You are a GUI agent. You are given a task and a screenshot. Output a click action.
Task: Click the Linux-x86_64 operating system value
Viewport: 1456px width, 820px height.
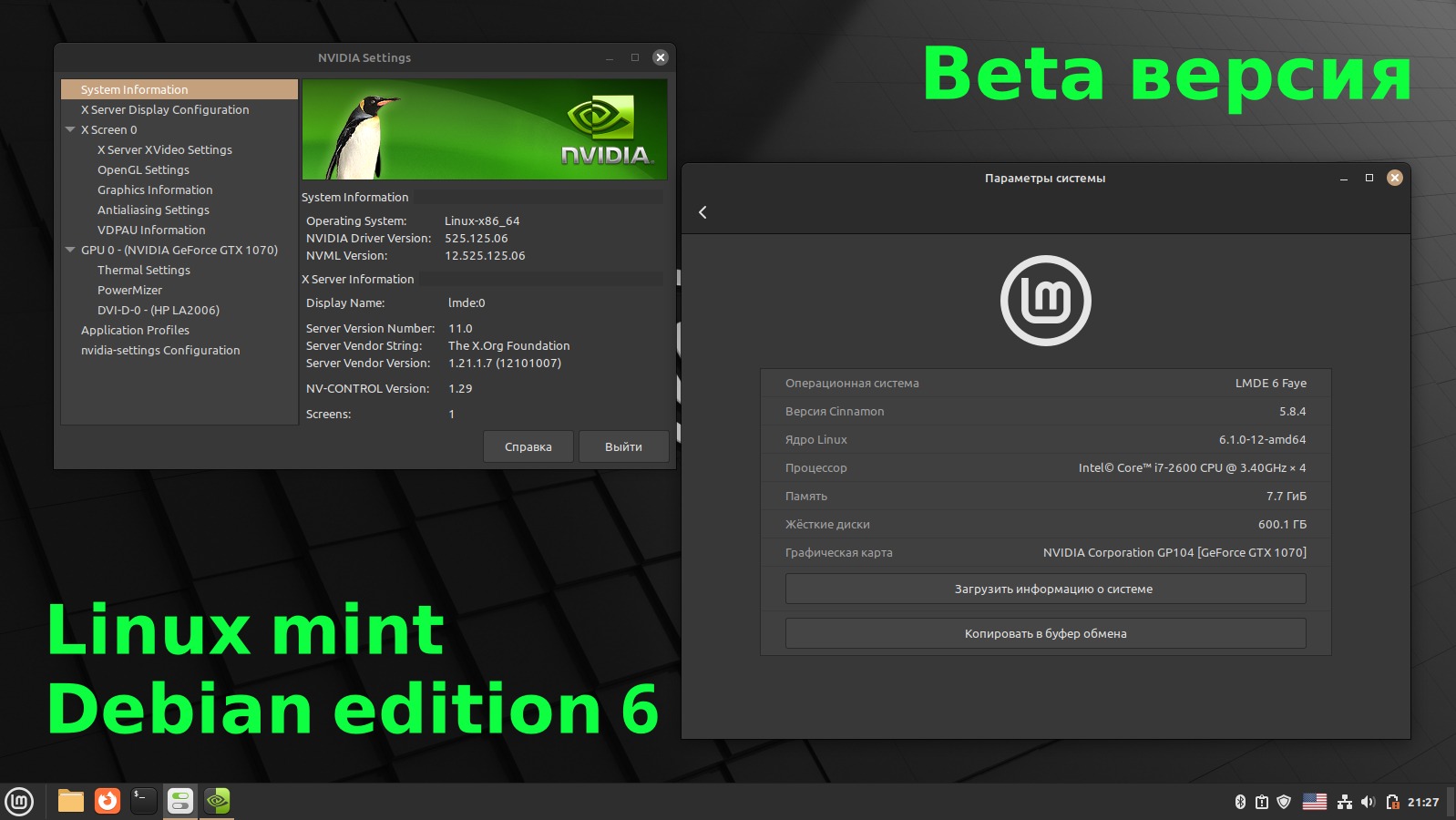pos(482,220)
